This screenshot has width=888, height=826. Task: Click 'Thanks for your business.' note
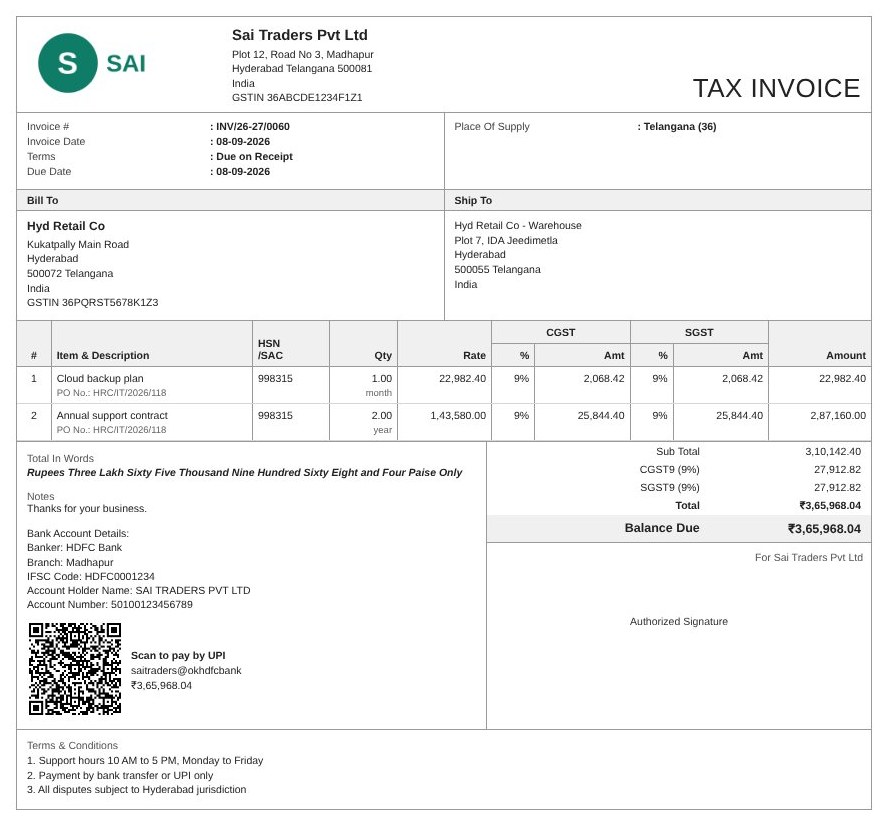click(87, 508)
